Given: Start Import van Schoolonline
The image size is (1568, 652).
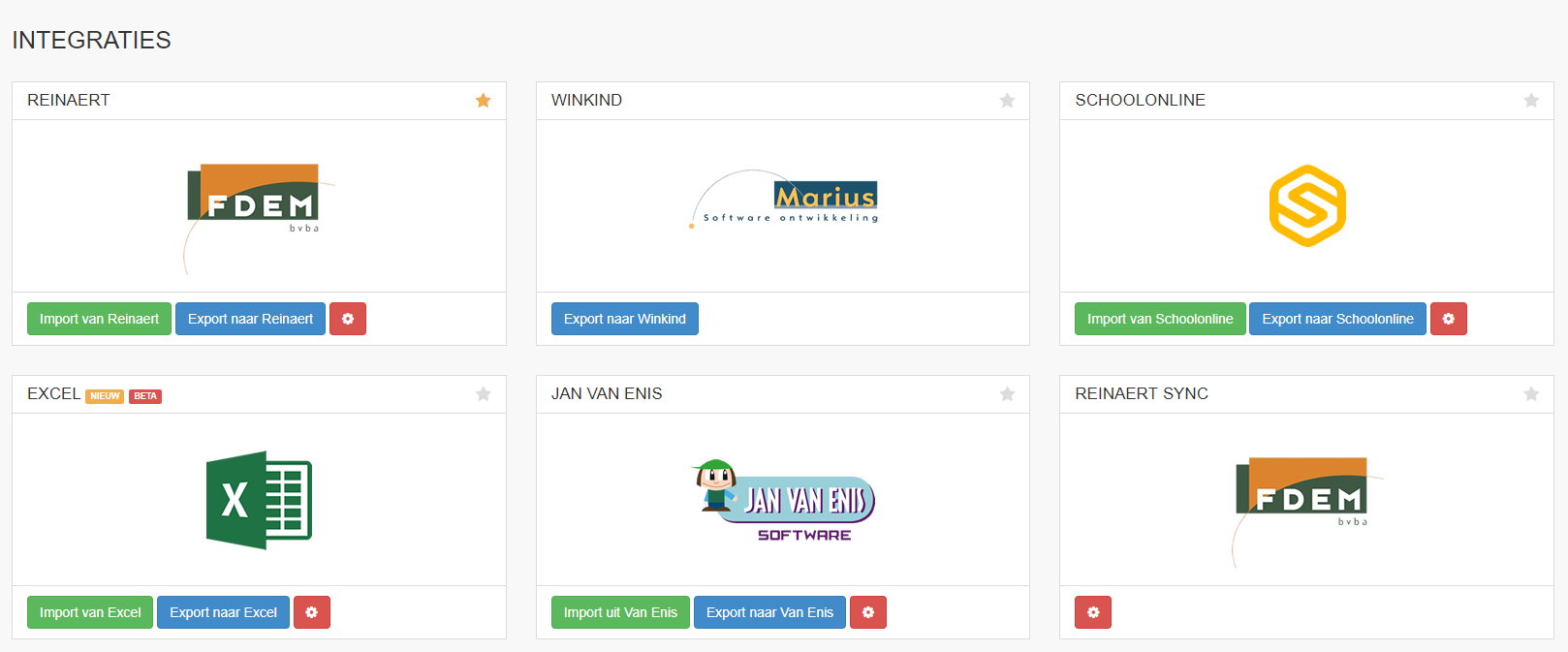Looking at the screenshot, I should [x=1160, y=319].
